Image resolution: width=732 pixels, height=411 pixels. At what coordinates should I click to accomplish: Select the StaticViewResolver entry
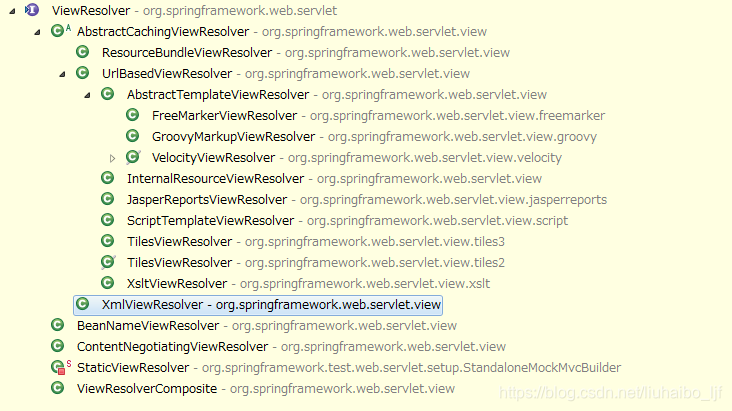click(349, 368)
